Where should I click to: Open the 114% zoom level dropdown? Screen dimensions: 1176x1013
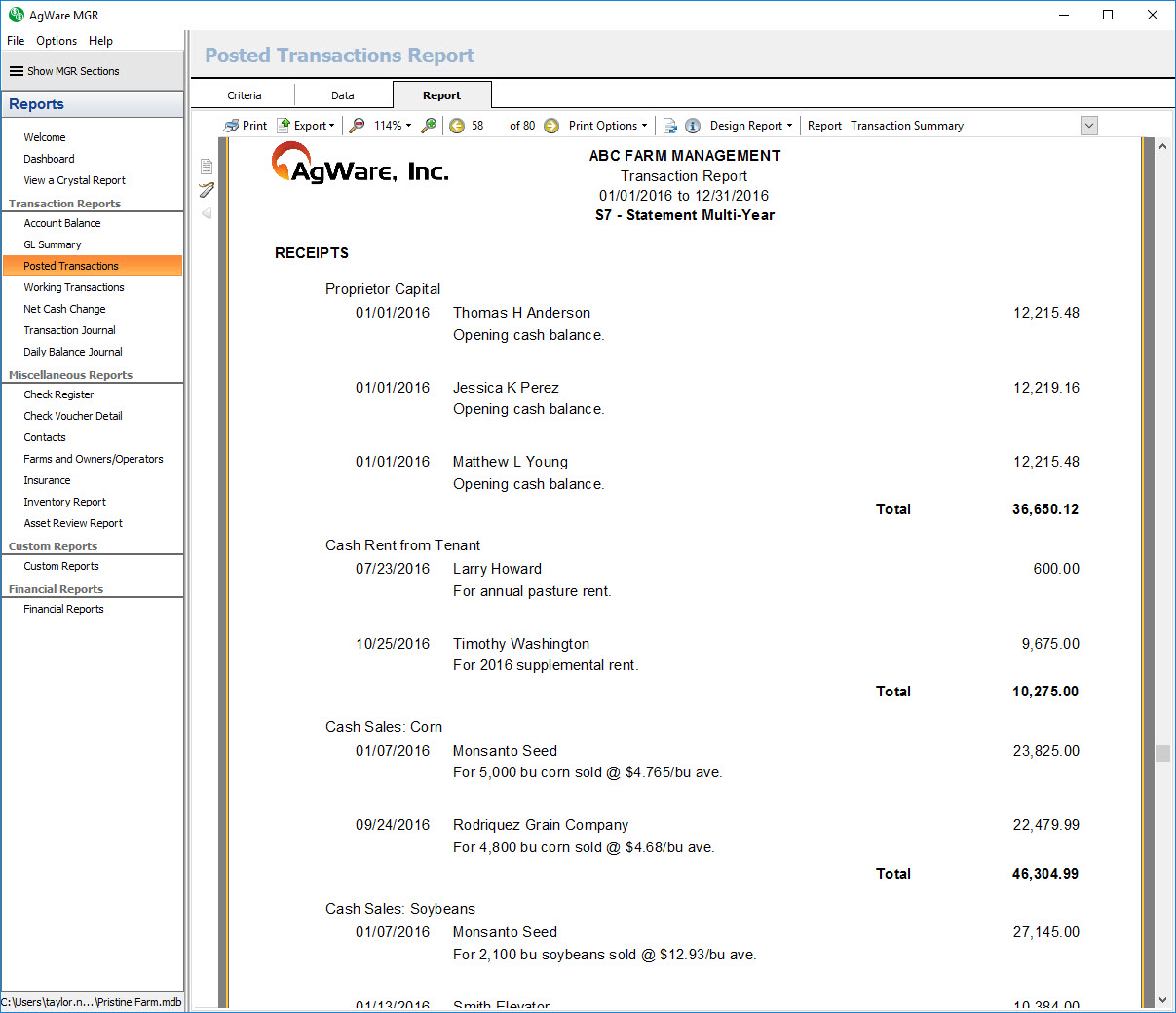[x=393, y=126]
